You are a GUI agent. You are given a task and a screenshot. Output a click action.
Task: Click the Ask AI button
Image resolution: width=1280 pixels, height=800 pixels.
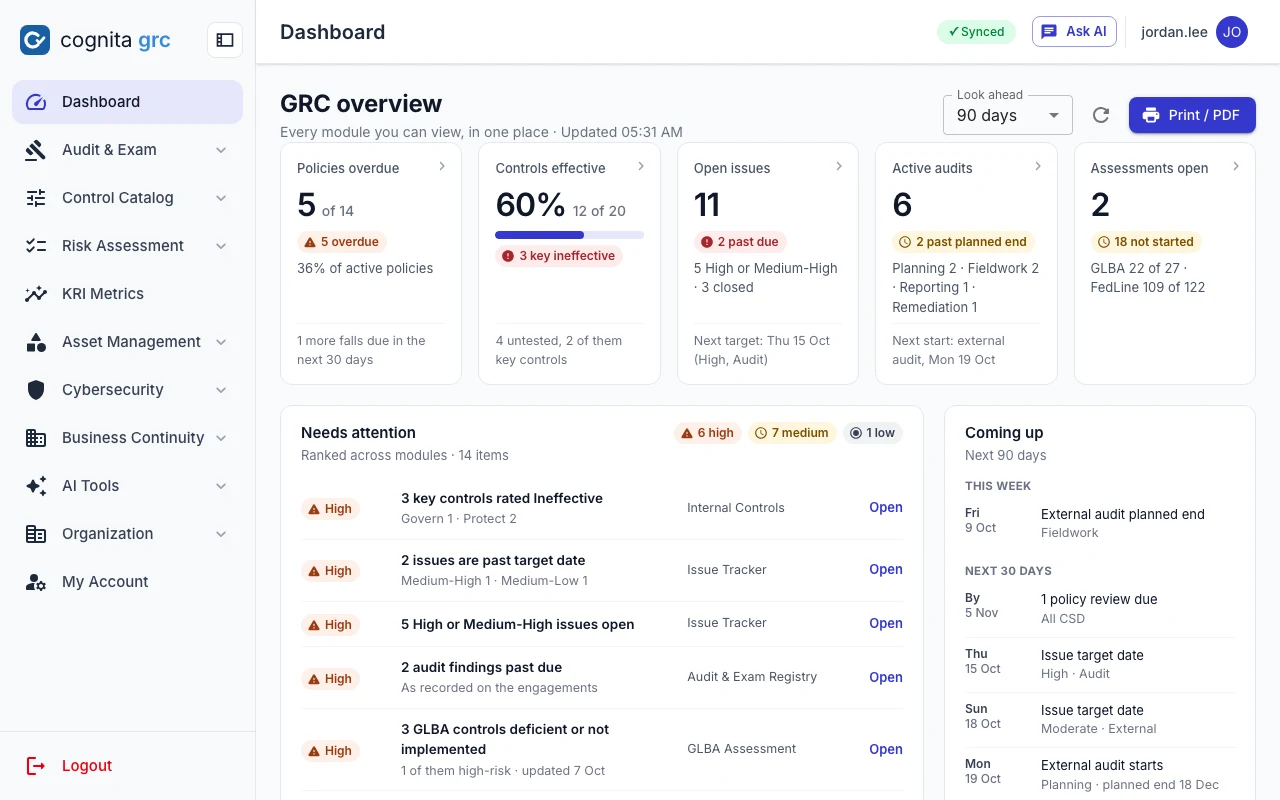pos(1074,32)
